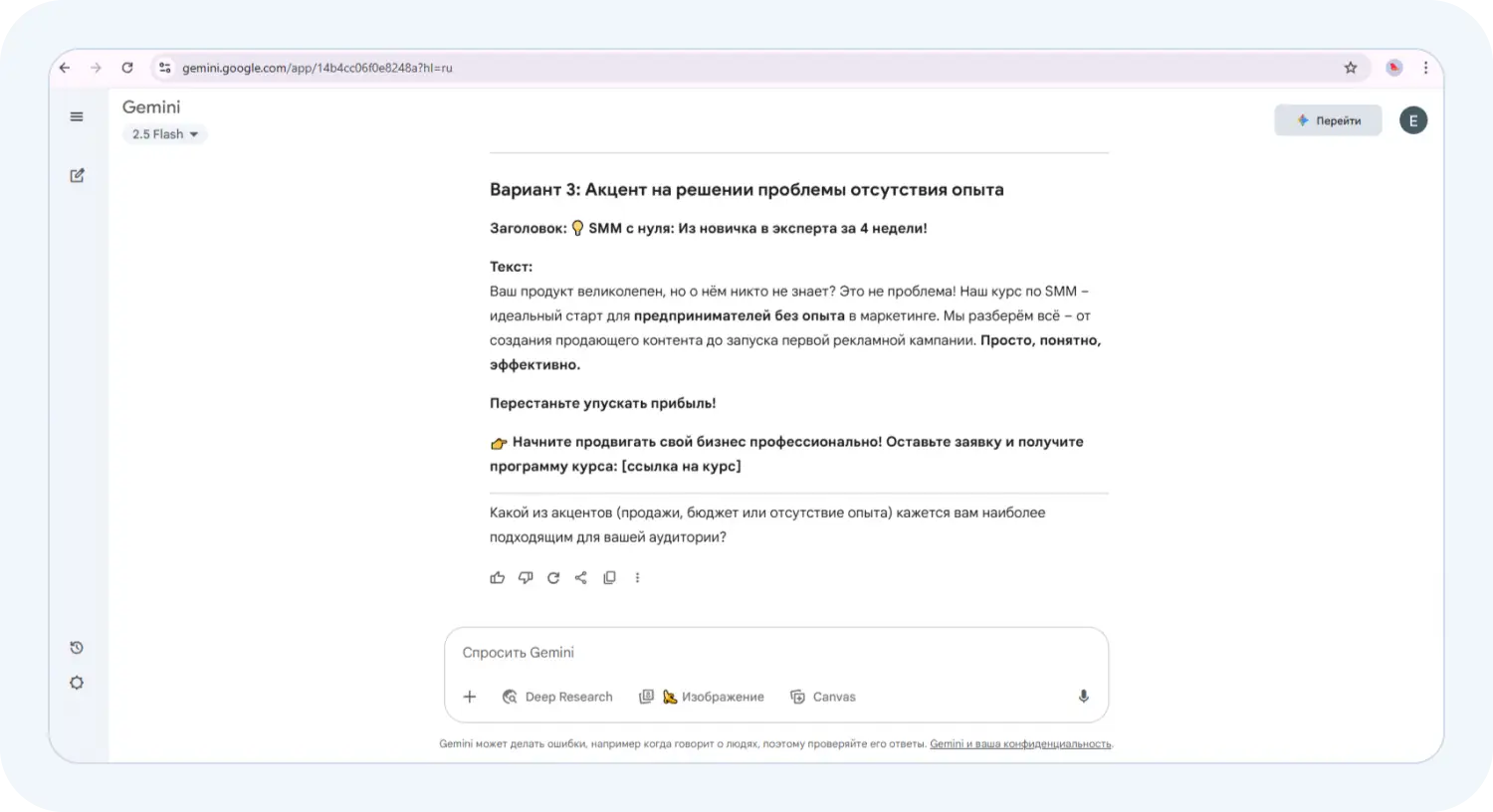Image resolution: width=1493 pixels, height=812 pixels.
Task: Reload the Gemini page
Action: click(x=127, y=68)
